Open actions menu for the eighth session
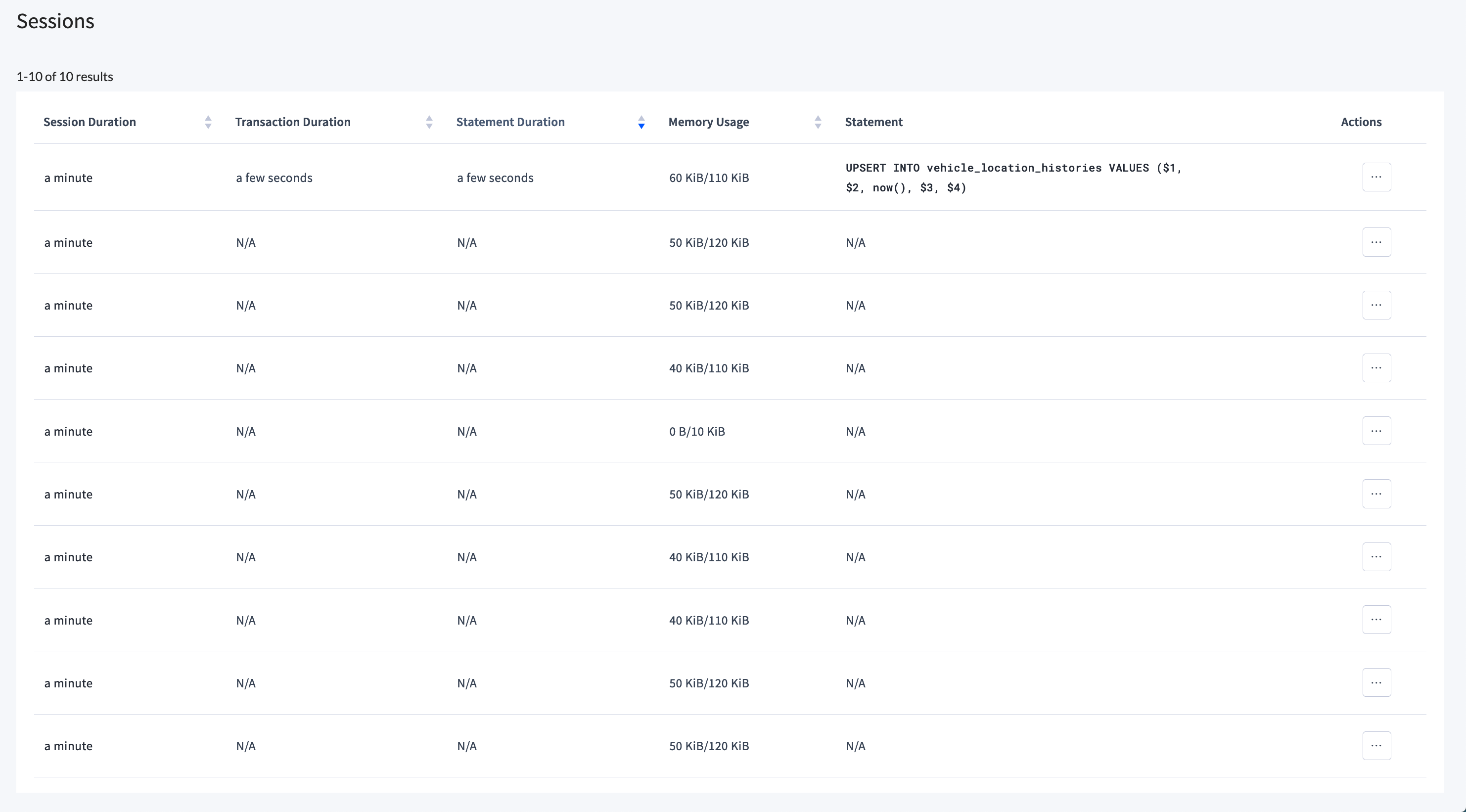The height and width of the screenshot is (812, 1466). 1376,620
